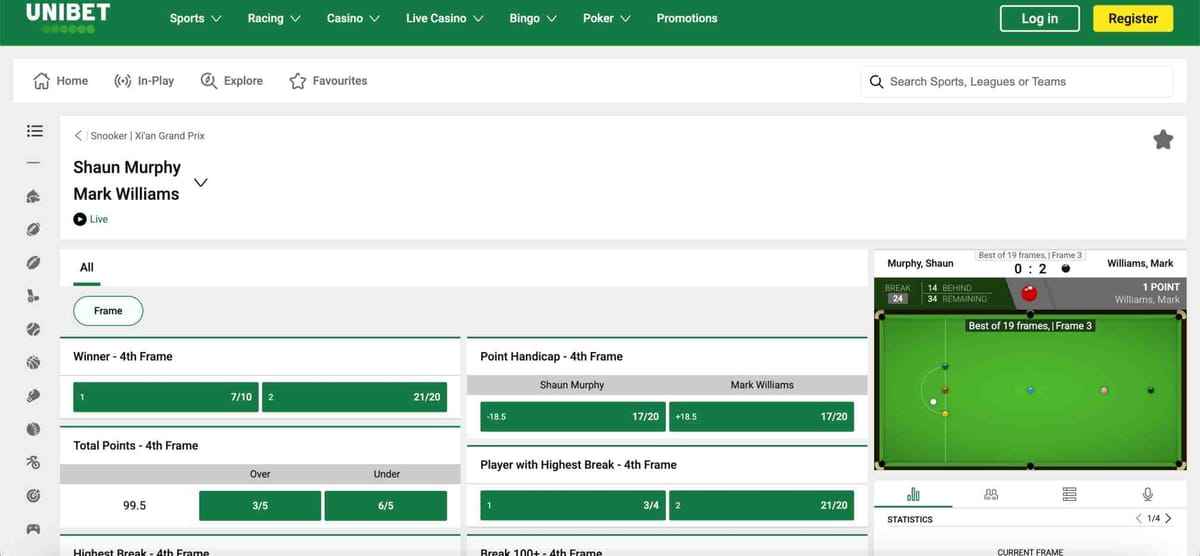
Task: Open the head-to-head players tab icon
Action: (x=991, y=494)
